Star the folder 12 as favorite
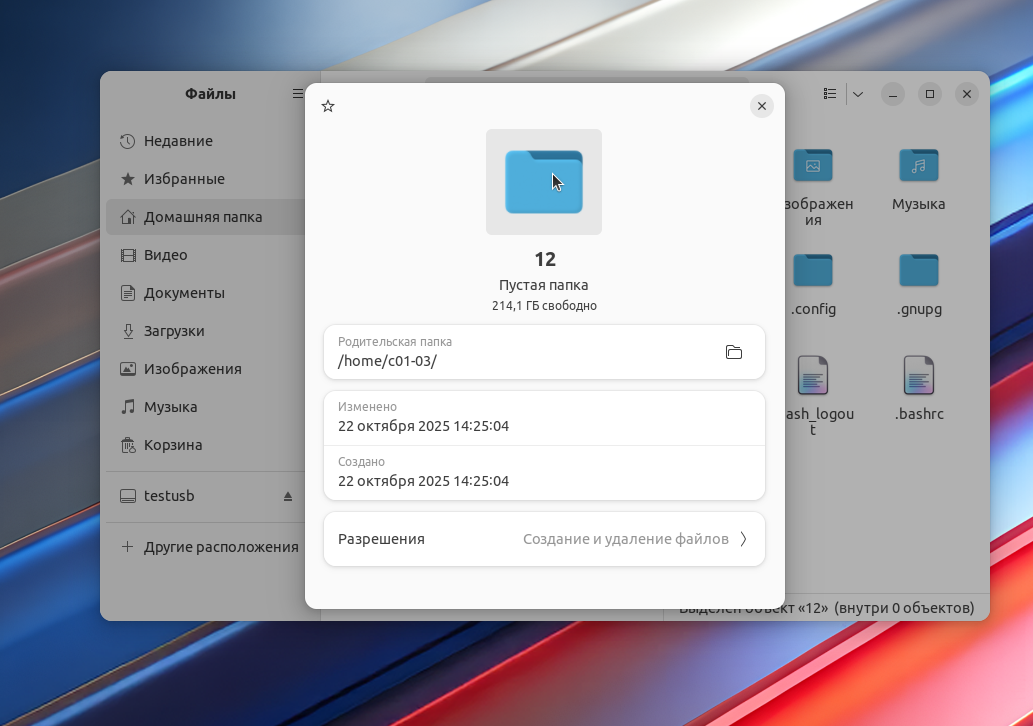 point(328,106)
